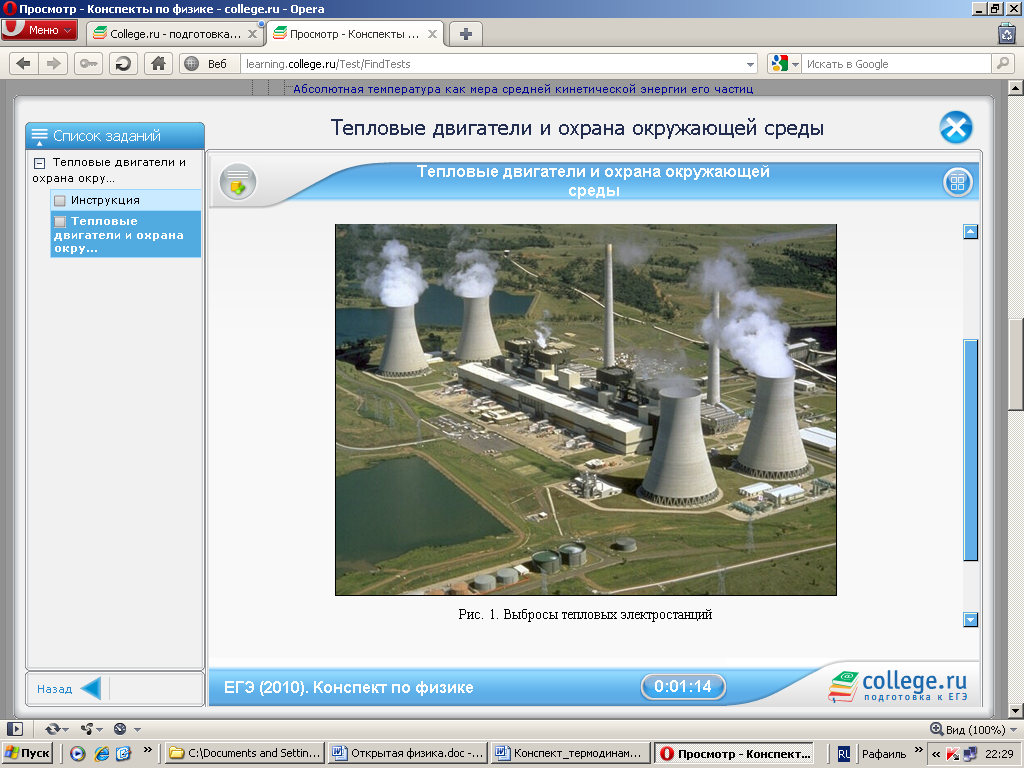Open the closed tabs trash icon
1024x768 pixels.
tap(1006, 33)
